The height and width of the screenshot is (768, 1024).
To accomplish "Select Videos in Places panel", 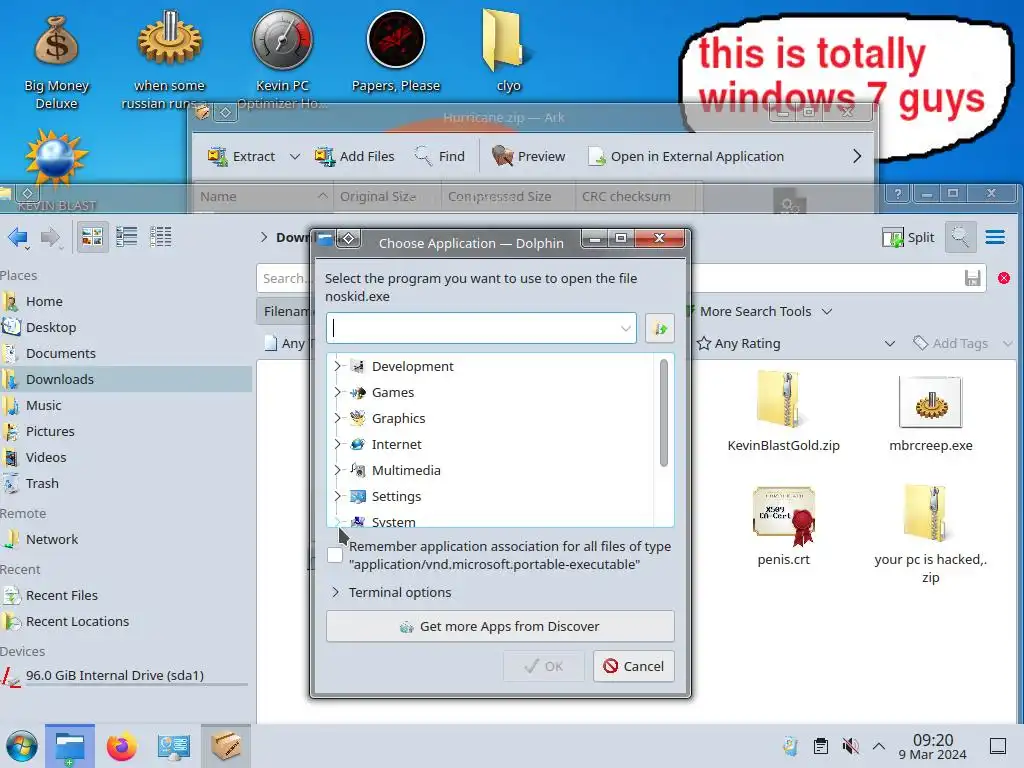I will click(x=126, y=458).
